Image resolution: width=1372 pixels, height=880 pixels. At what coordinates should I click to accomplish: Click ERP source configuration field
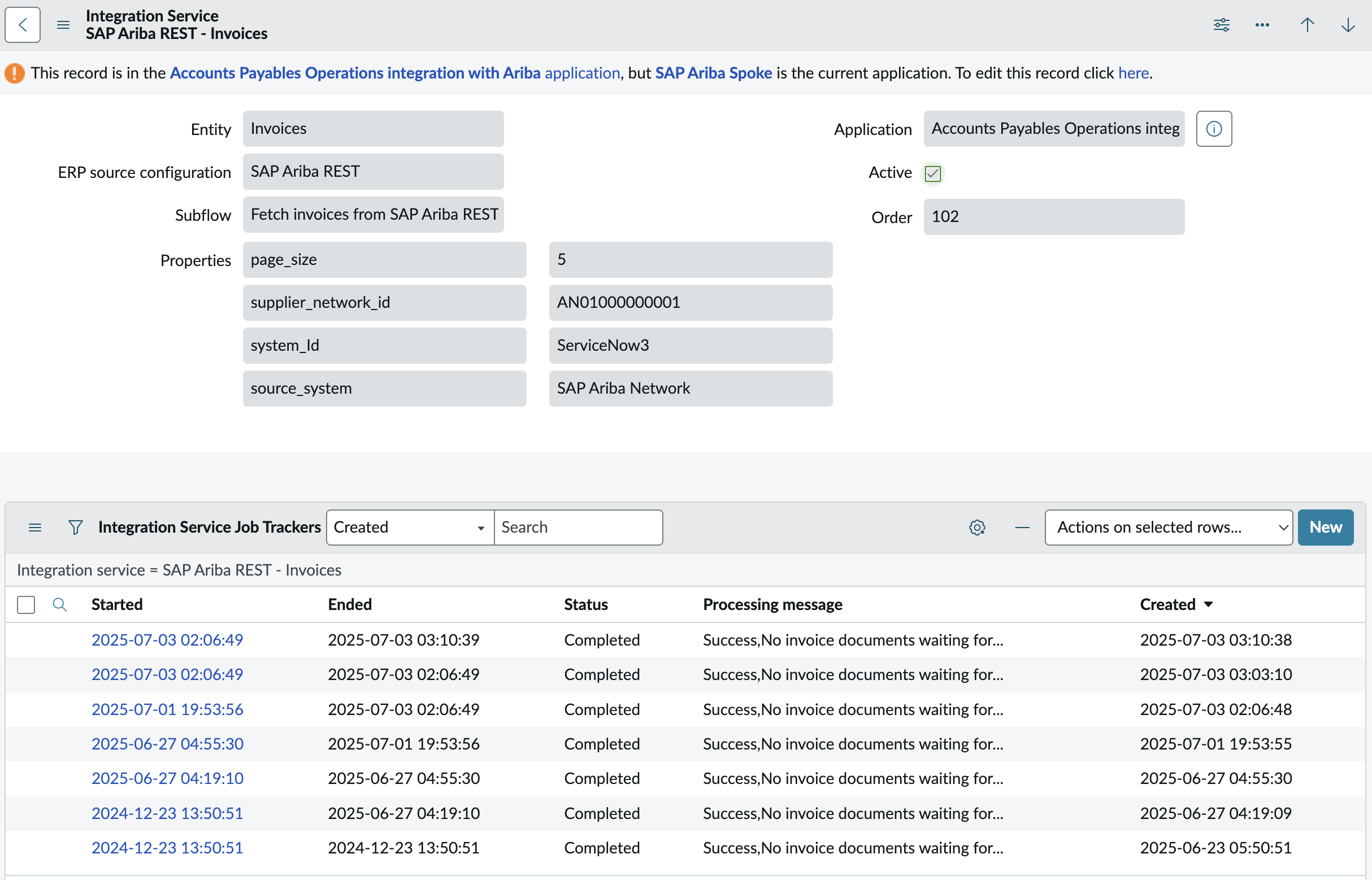coord(373,172)
